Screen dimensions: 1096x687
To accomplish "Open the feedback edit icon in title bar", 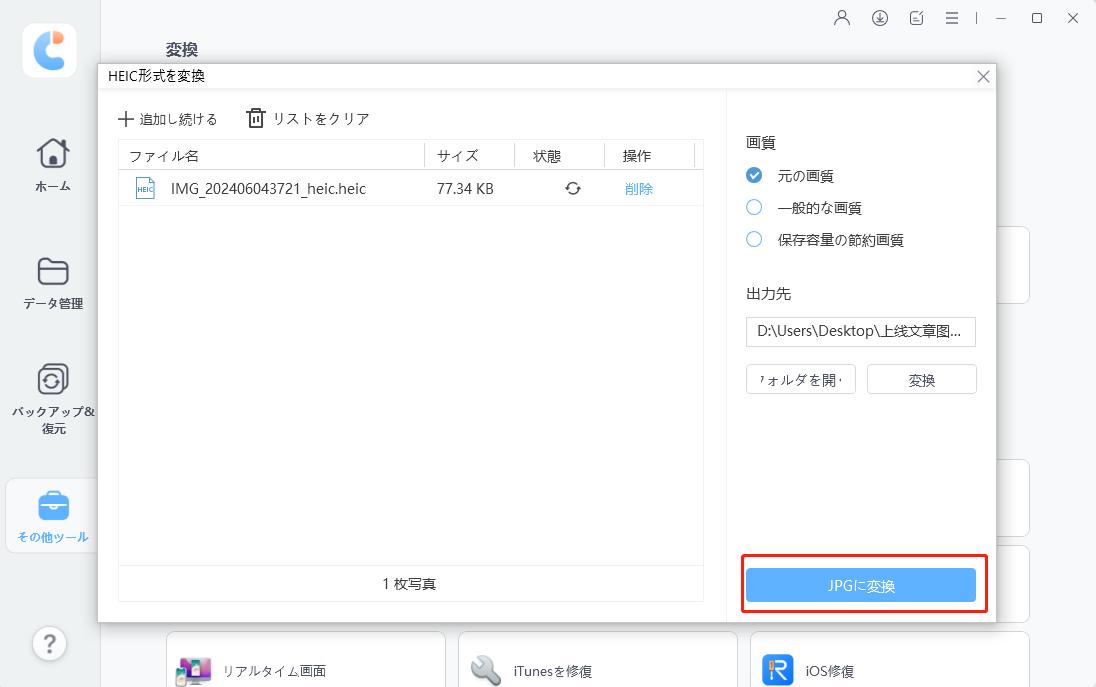I will [916, 17].
